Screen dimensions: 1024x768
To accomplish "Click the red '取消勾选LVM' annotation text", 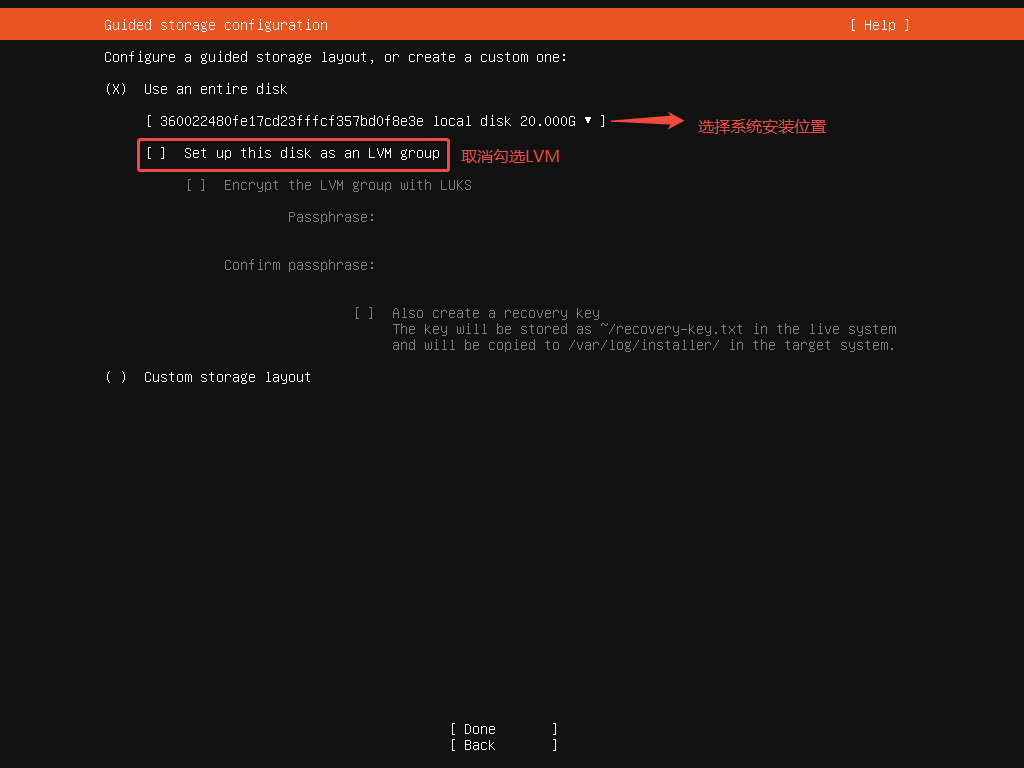I will [x=510, y=157].
